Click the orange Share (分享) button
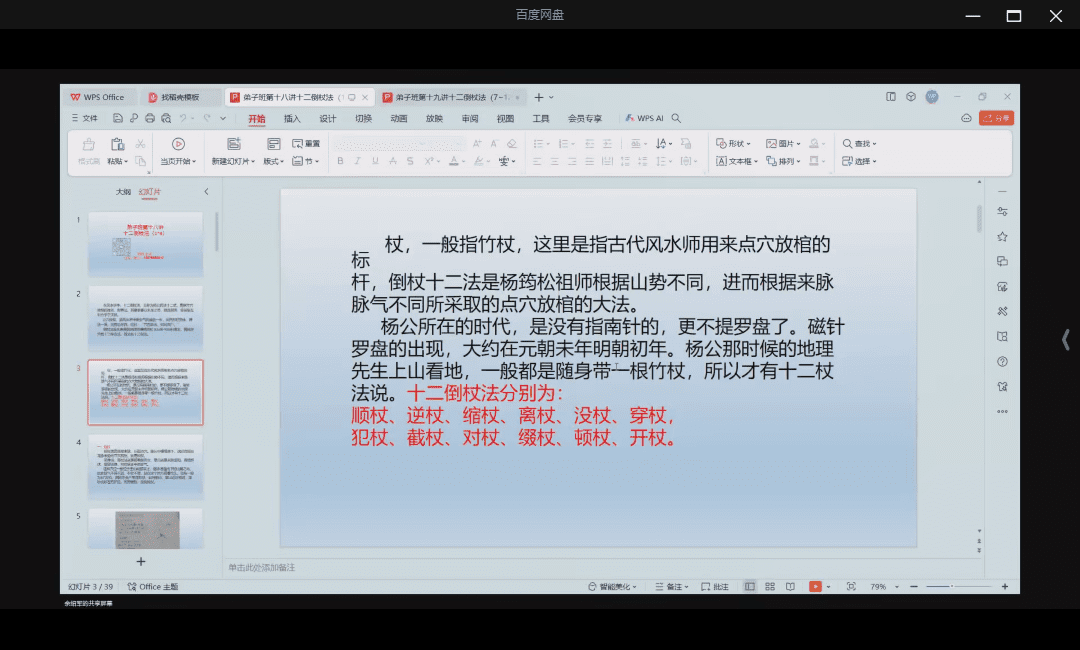 click(996, 118)
